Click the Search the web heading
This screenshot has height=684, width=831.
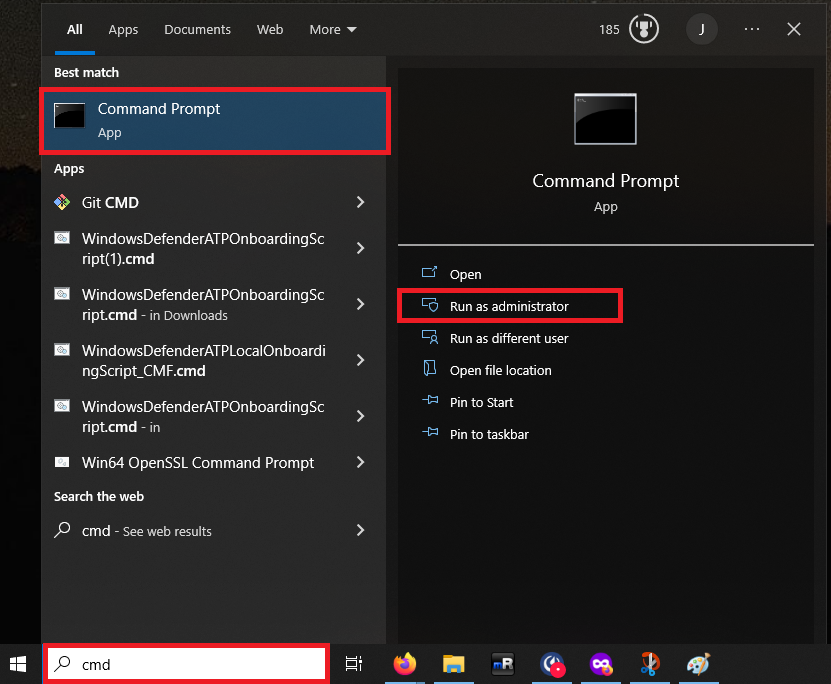[99, 496]
